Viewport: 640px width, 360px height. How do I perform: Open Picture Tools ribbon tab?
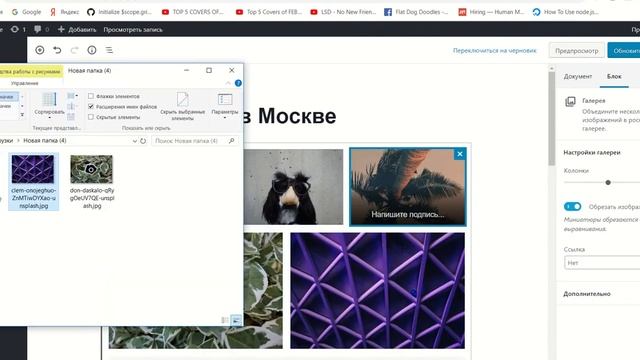[x=31, y=71]
